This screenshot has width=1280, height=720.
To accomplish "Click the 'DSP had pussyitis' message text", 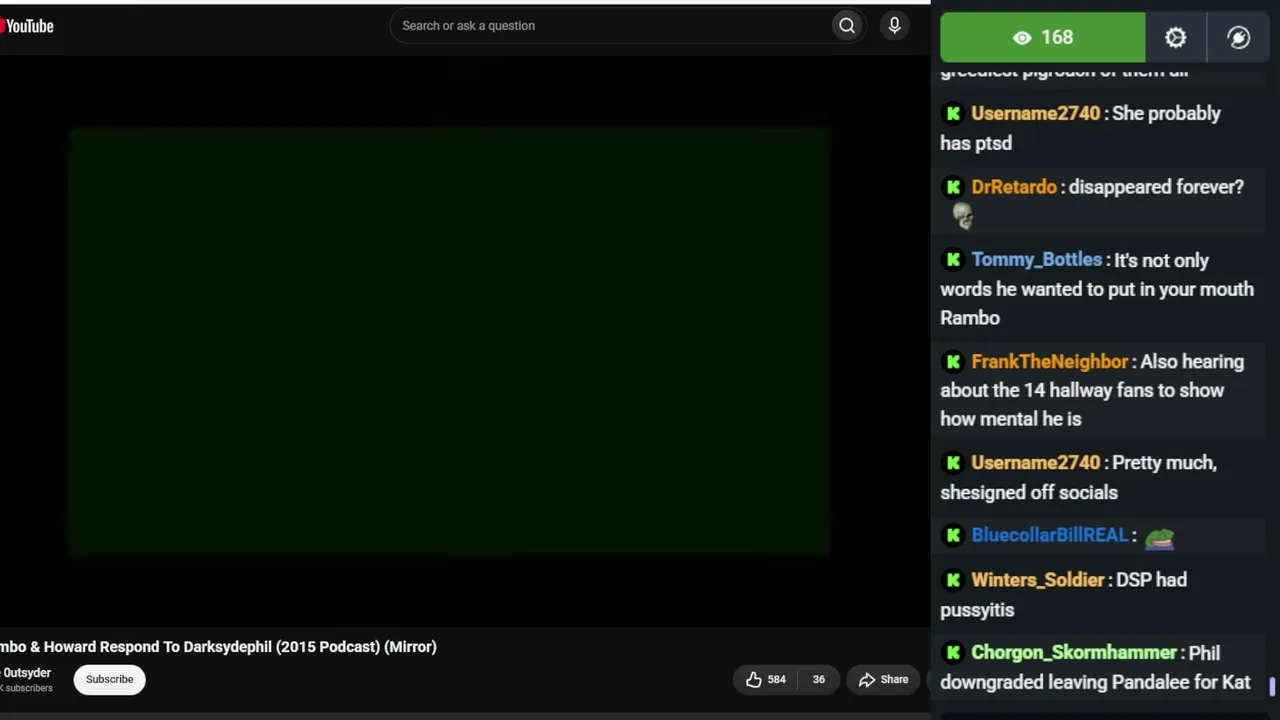I will [x=1064, y=595].
